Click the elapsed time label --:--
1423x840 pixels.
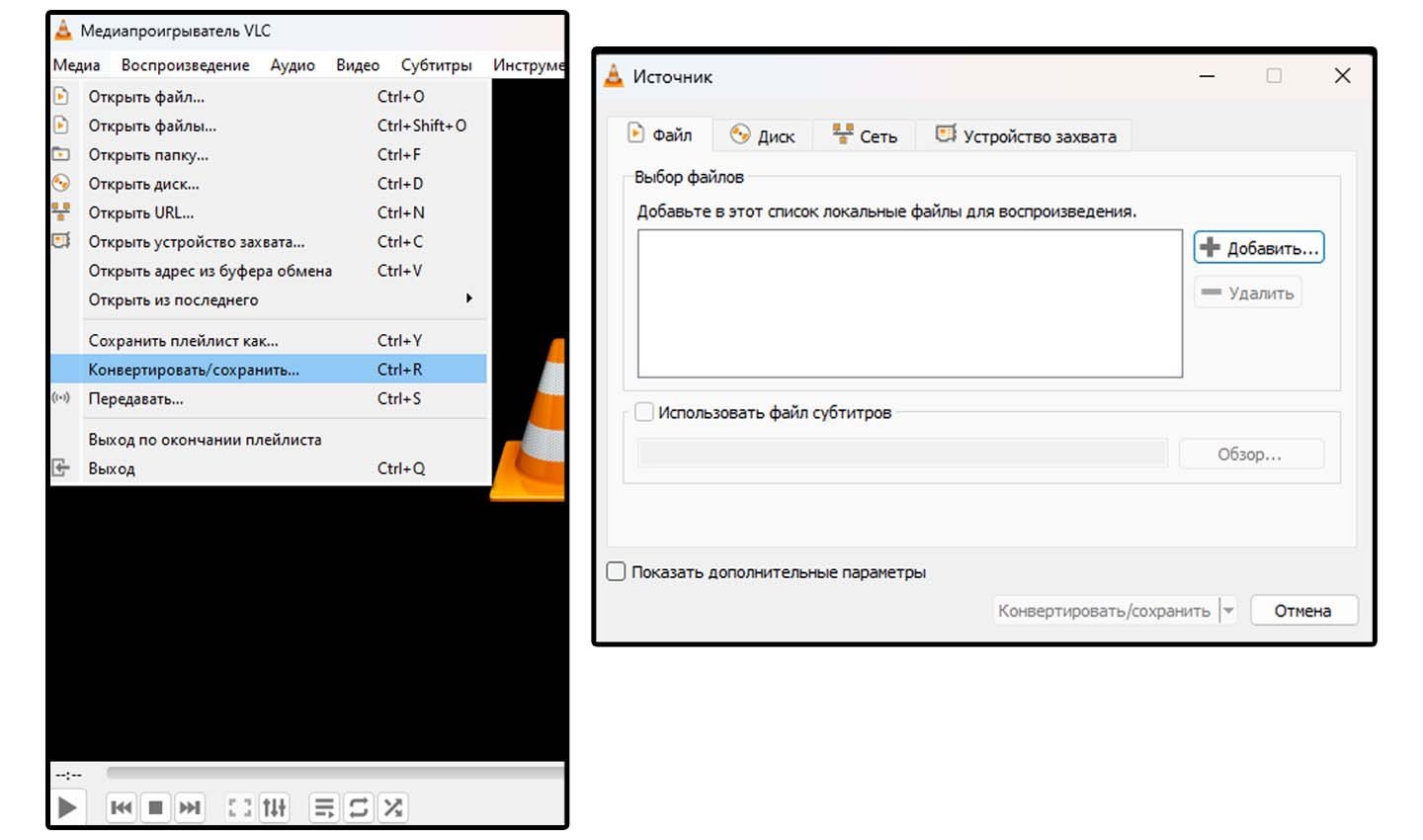pyautogui.click(x=68, y=775)
